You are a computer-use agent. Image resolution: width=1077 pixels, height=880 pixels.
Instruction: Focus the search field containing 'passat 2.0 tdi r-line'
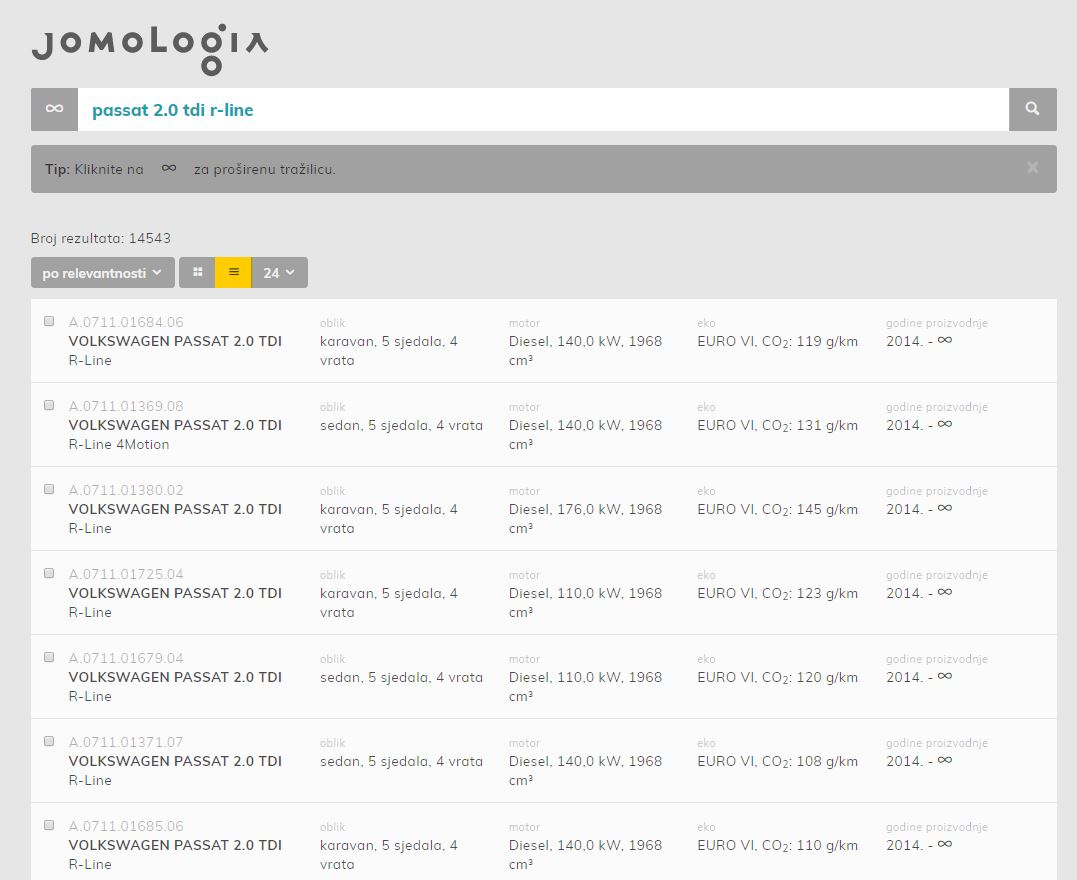(543, 109)
